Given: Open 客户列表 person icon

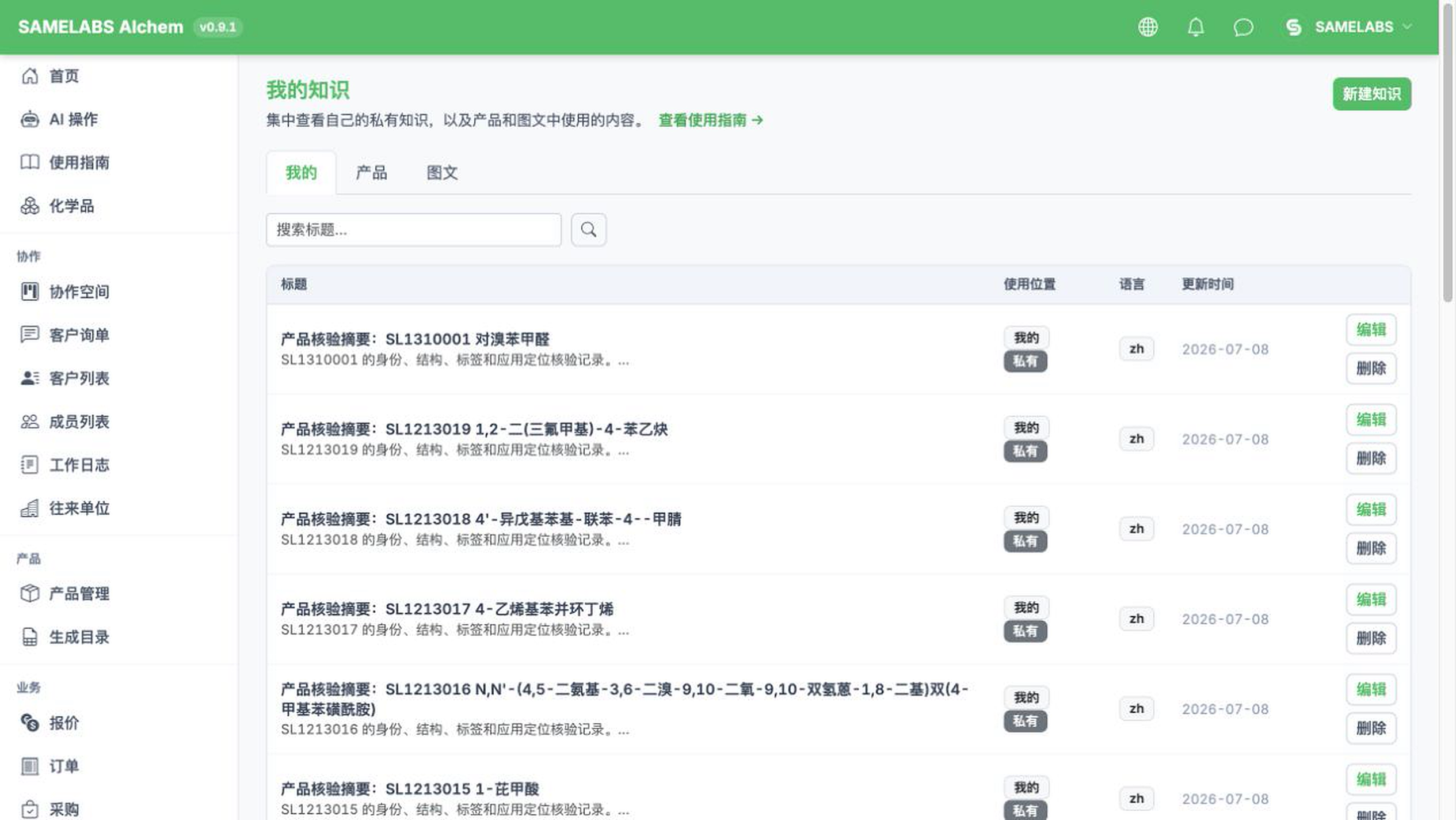Looking at the screenshot, I should [x=30, y=378].
